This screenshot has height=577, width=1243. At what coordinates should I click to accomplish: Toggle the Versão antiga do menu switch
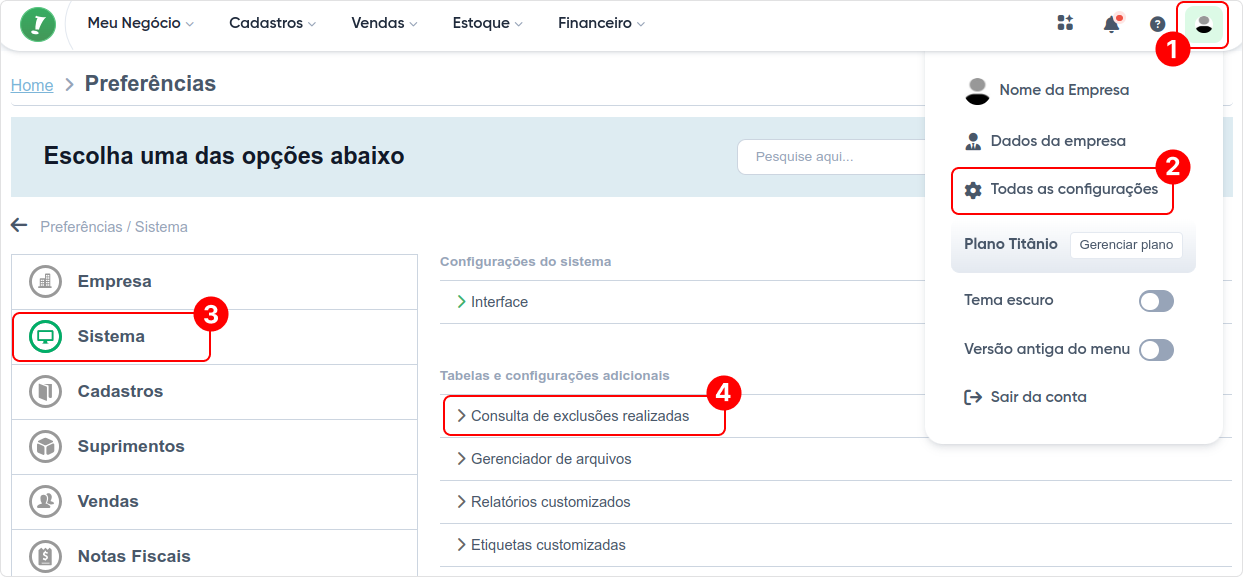pyautogui.click(x=1156, y=350)
